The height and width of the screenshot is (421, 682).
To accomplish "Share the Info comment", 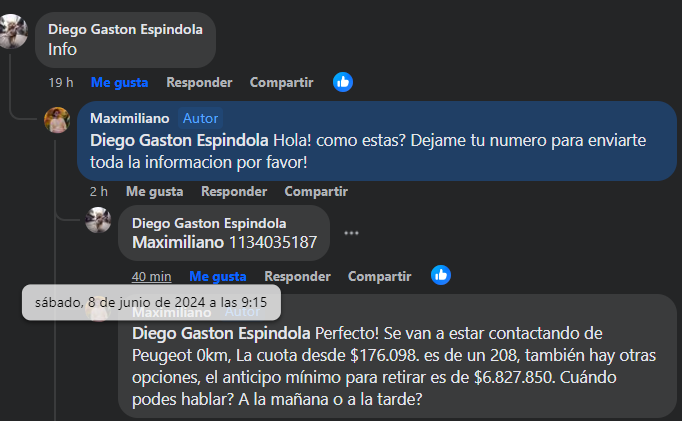I will [281, 82].
